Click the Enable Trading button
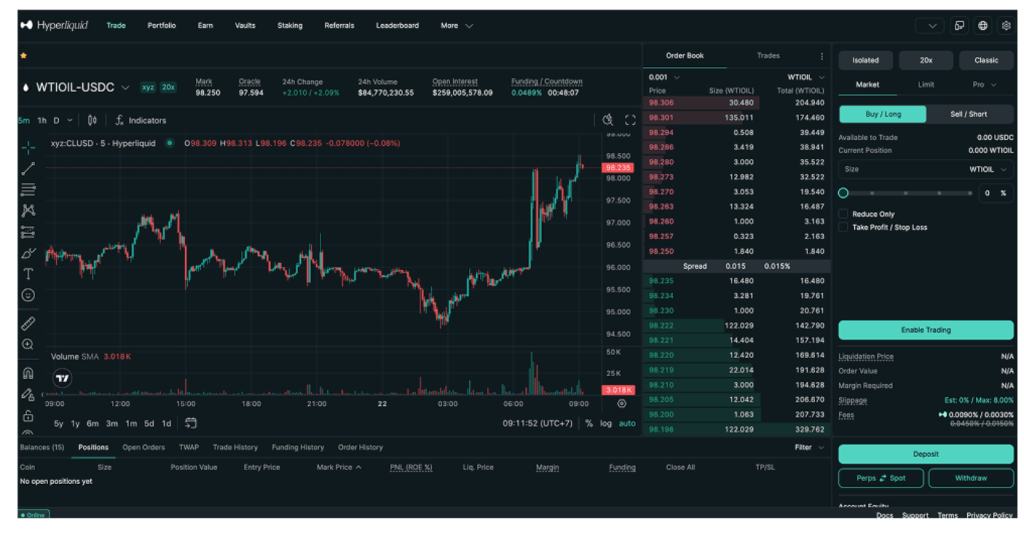The width and height of the screenshot is (1024, 535). 926,330
